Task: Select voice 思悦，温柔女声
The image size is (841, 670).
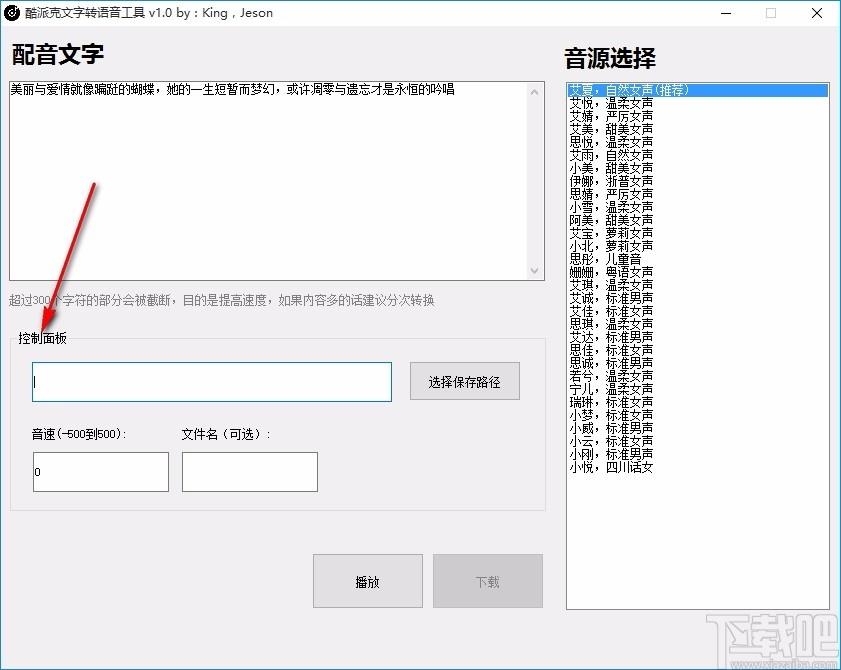Action: (x=697, y=142)
